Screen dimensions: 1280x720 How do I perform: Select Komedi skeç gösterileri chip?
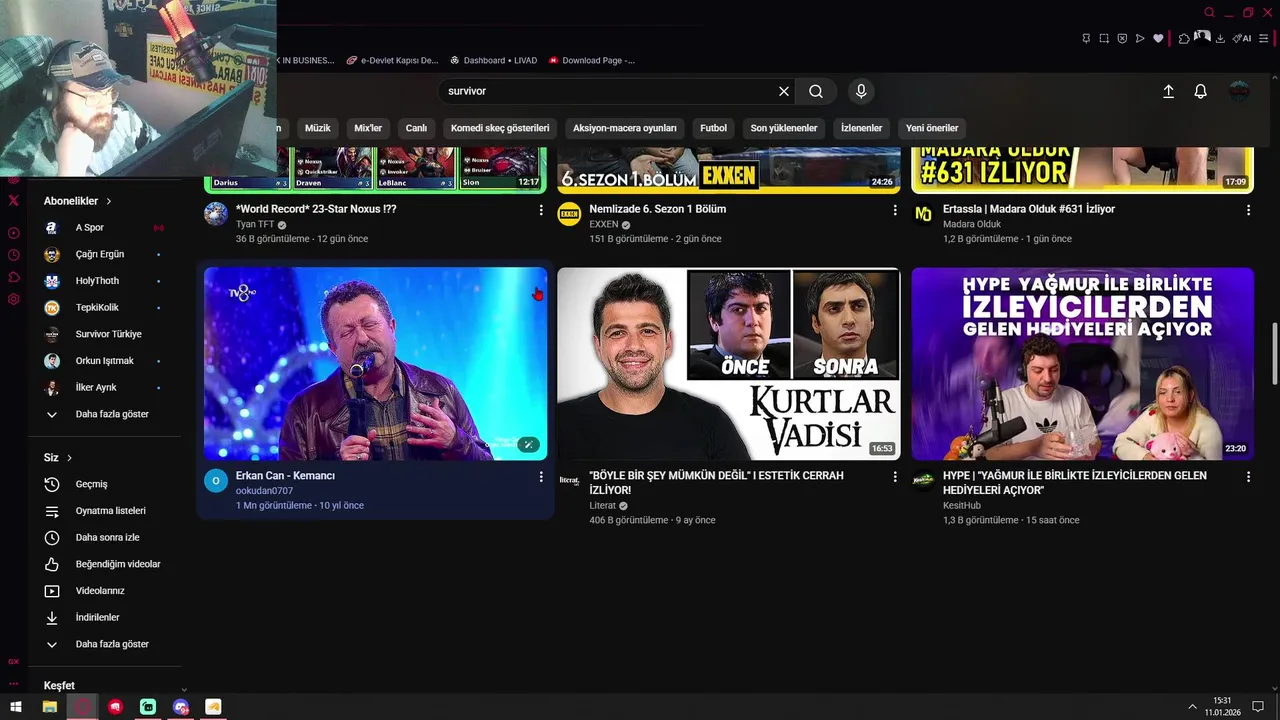coord(500,128)
